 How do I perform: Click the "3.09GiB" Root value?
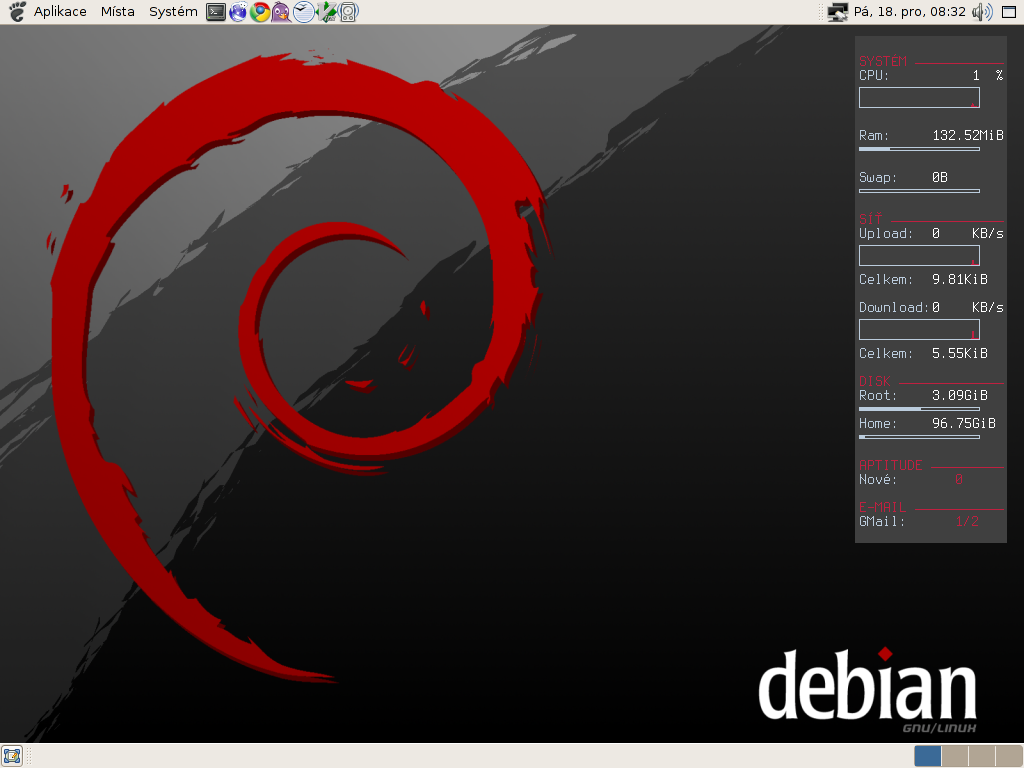click(x=960, y=395)
